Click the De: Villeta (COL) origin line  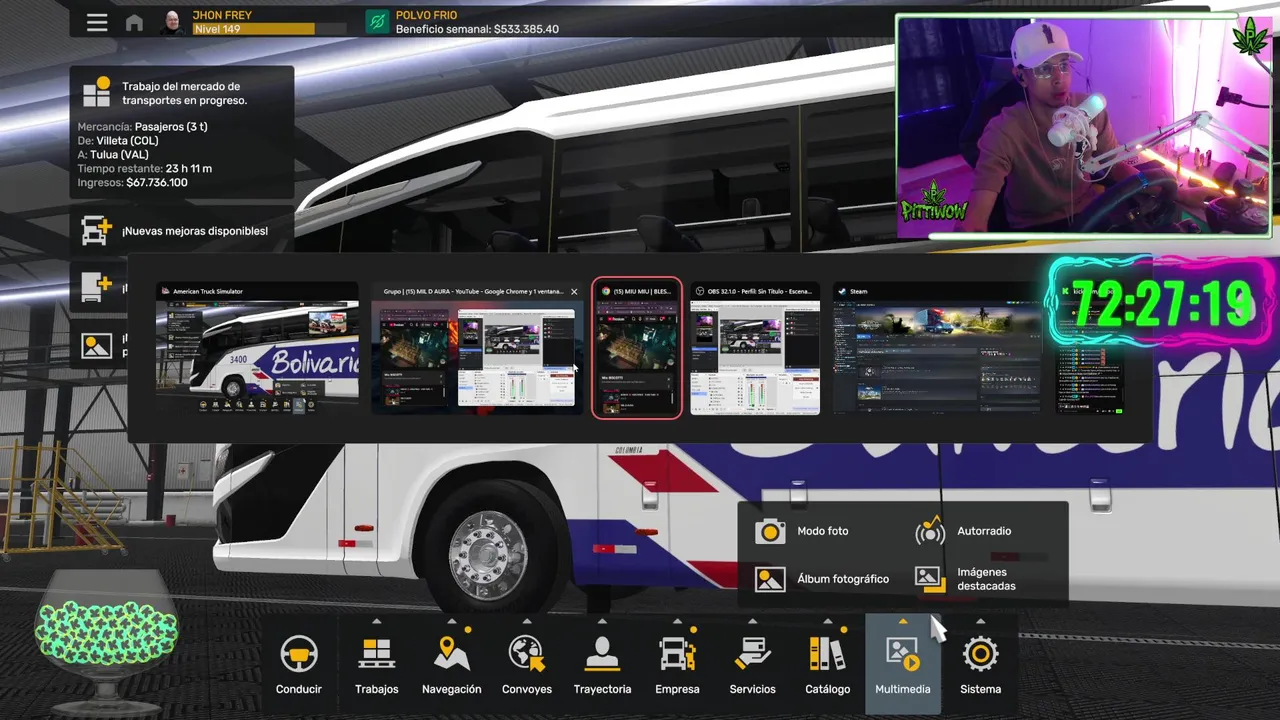point(118,141)
